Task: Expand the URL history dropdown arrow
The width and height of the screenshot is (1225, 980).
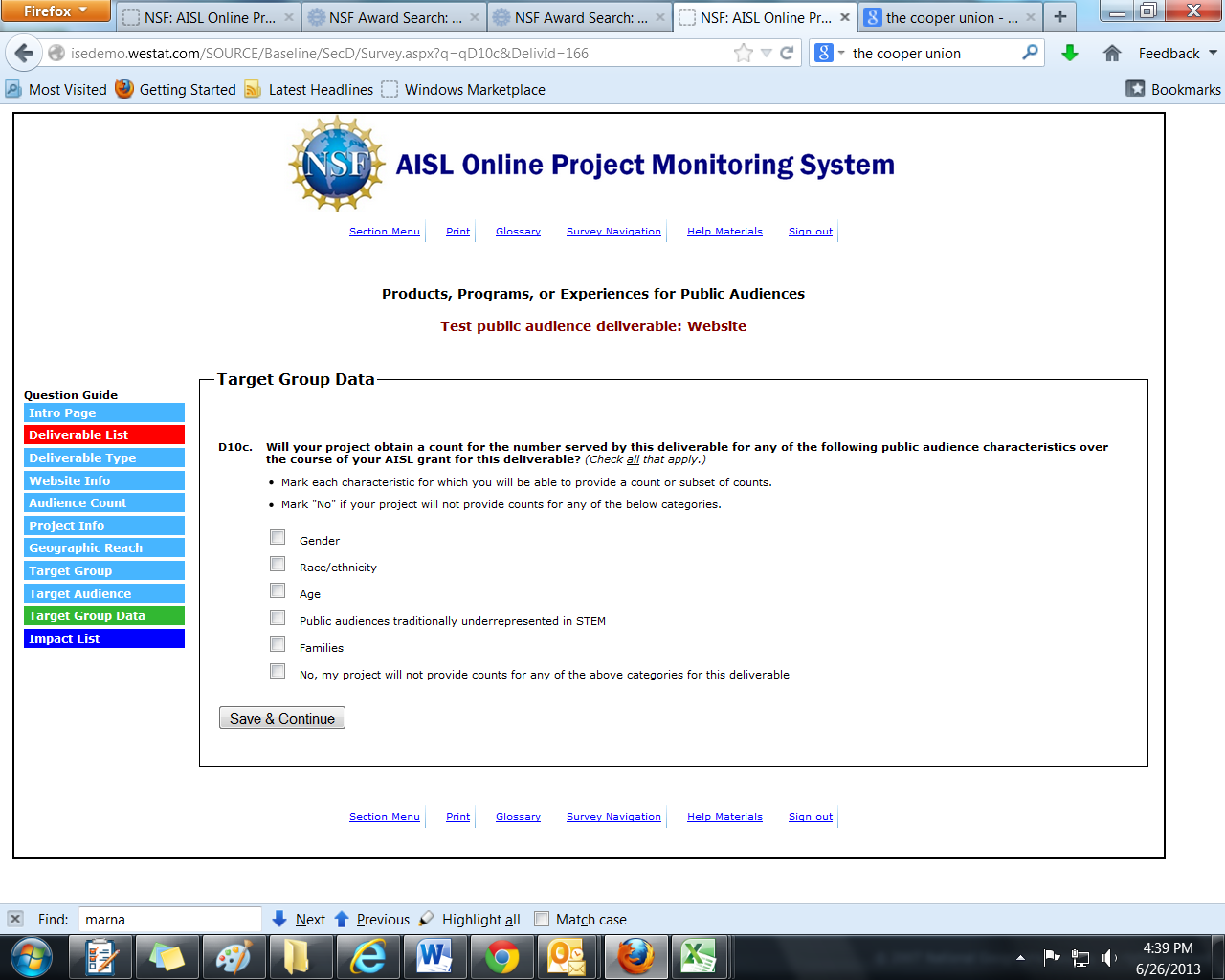Action: [766, 54]
